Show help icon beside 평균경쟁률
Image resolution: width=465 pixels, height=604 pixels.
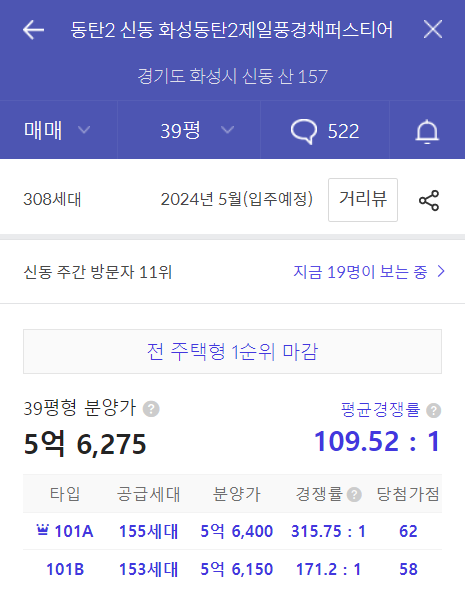coord(434,410)
